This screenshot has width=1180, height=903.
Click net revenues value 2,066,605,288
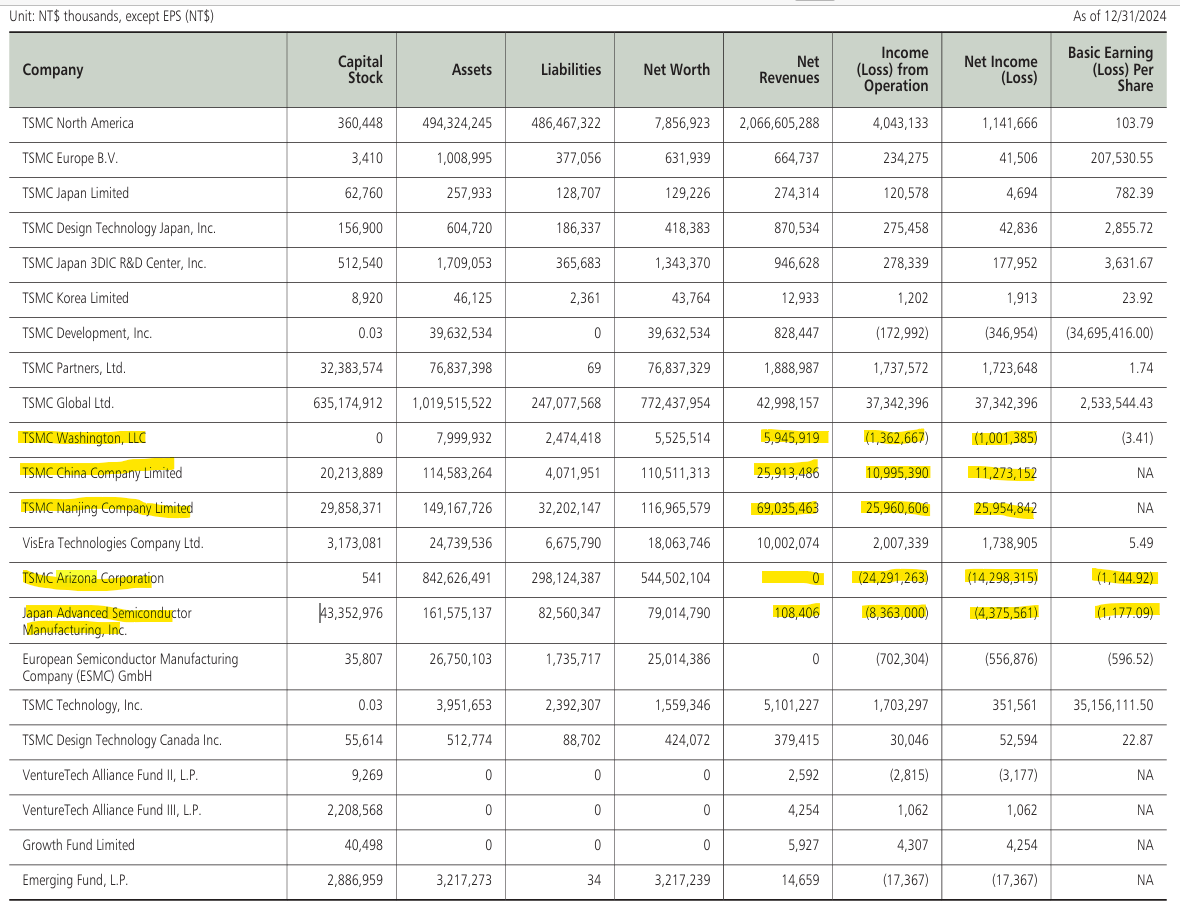click(x=779, y=123)
